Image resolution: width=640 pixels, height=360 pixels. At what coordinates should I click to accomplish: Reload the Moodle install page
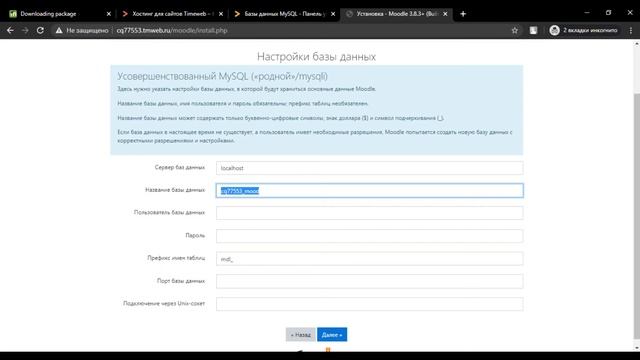[40, 30]
